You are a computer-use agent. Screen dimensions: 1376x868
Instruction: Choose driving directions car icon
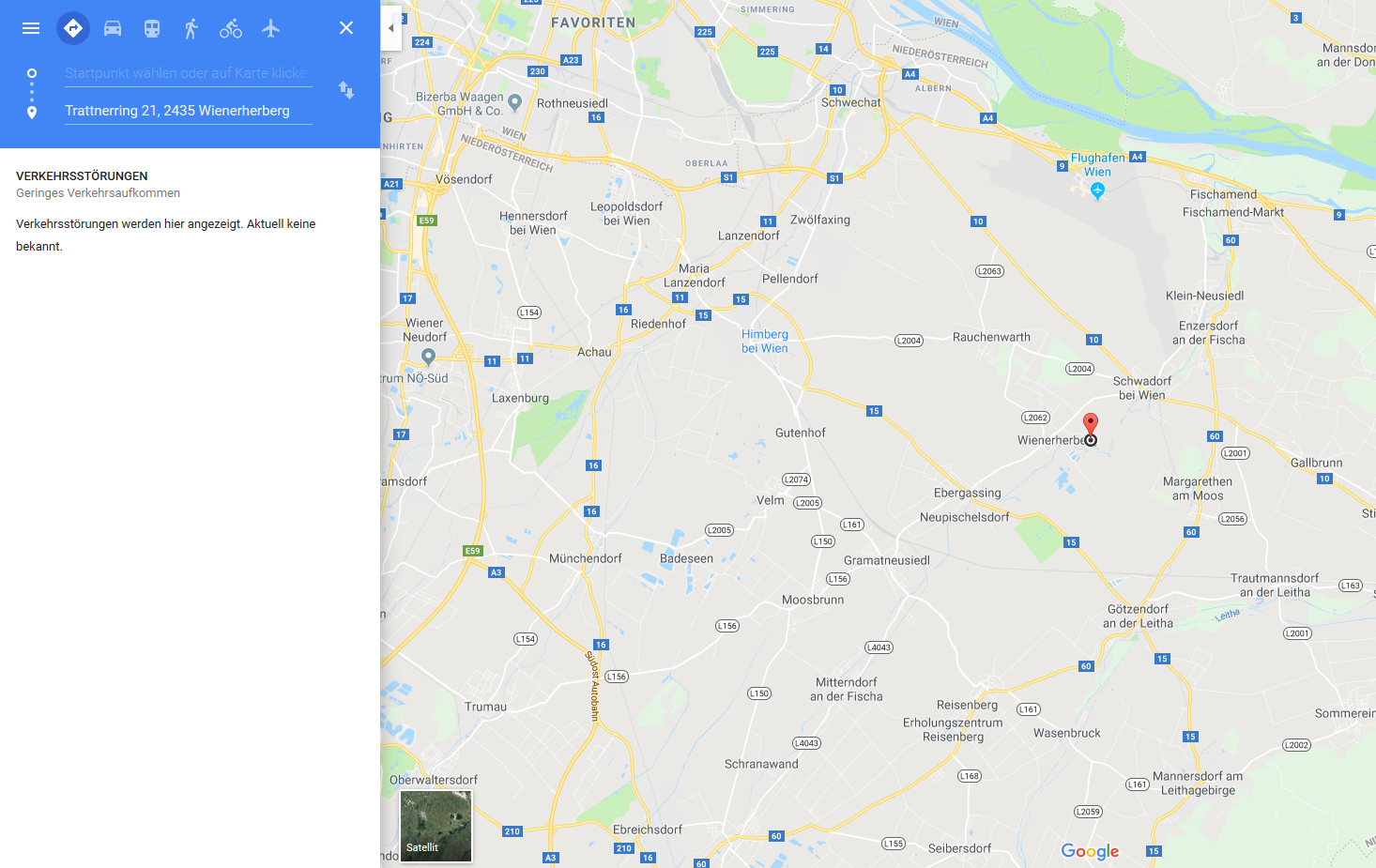click(113, 28)
